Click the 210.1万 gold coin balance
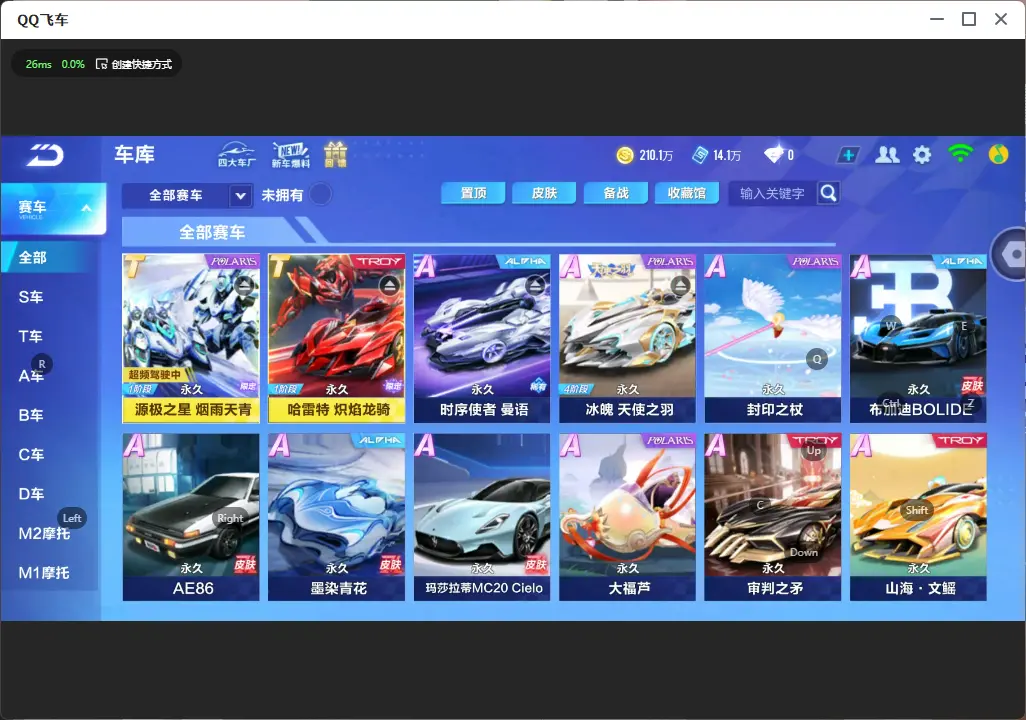Image resolution: width=1026 pixels, height=720 pixels. (656, 155)
